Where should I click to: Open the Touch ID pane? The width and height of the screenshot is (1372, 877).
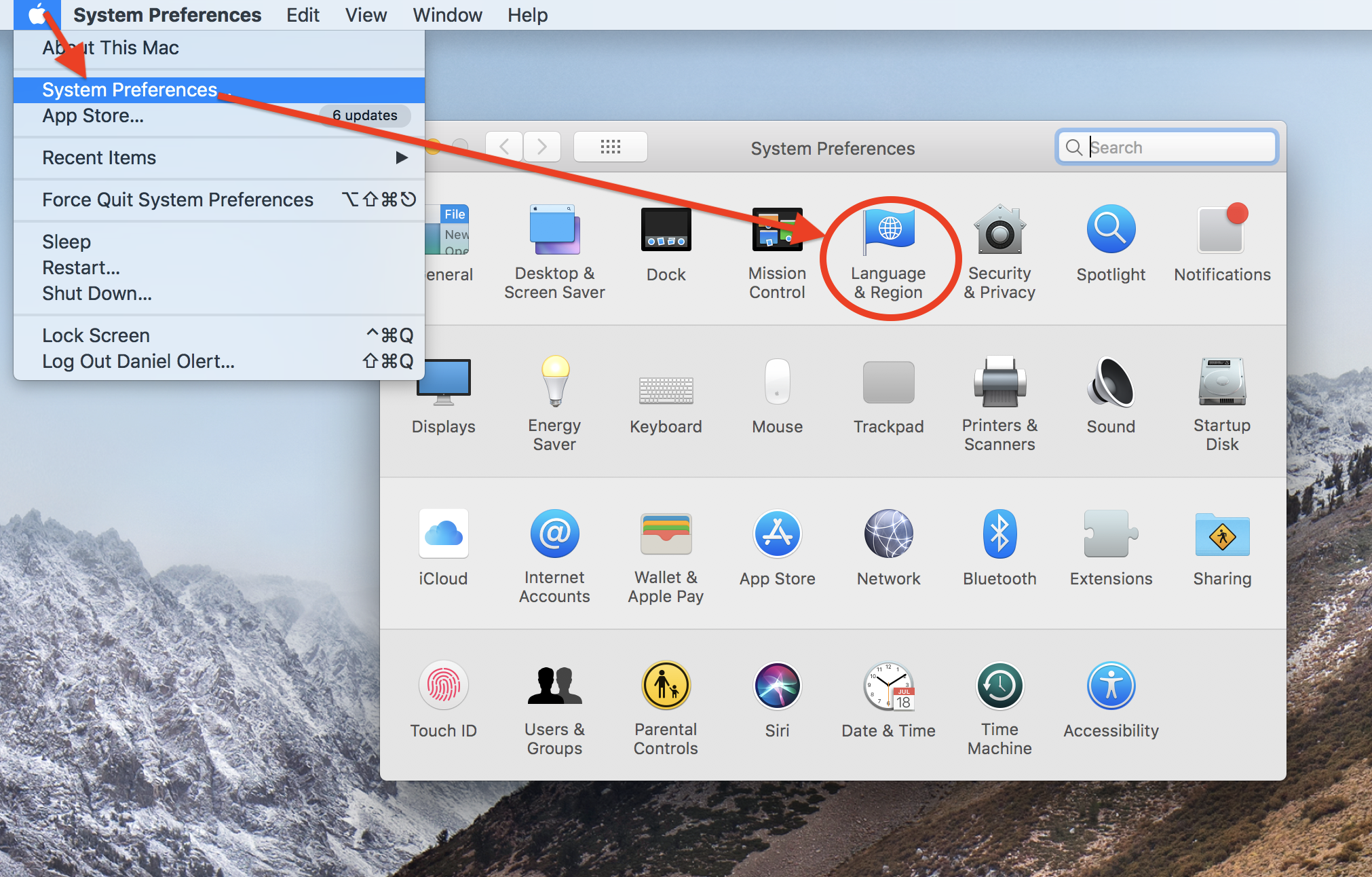pos(443,687)
